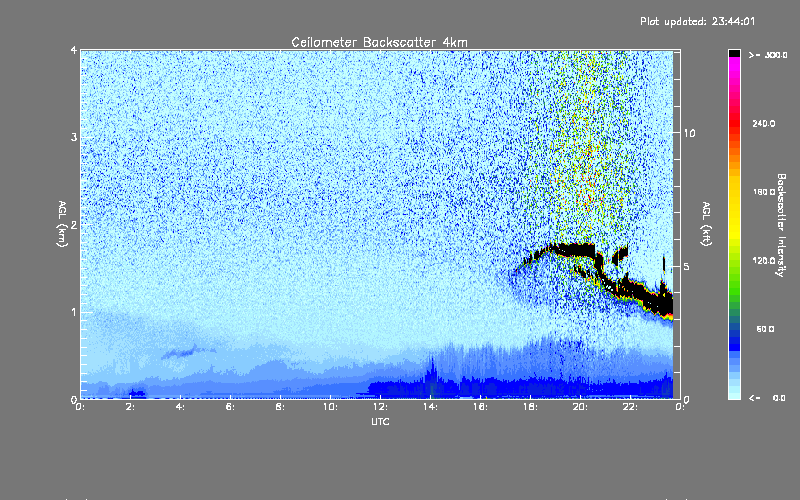Select the 'AGL (kft)' axis label
The image size is (800, 500).
tap(706, 224)
